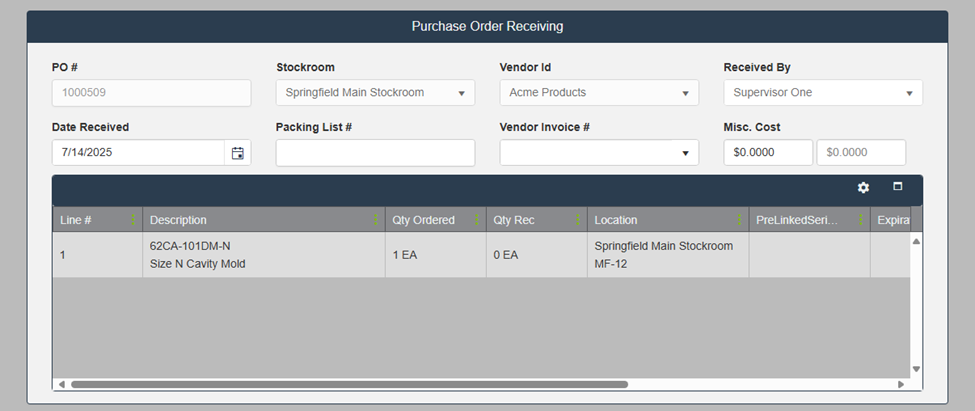Click the Date Received text field
Screen dimensions: 975x411
pos(138,153)
